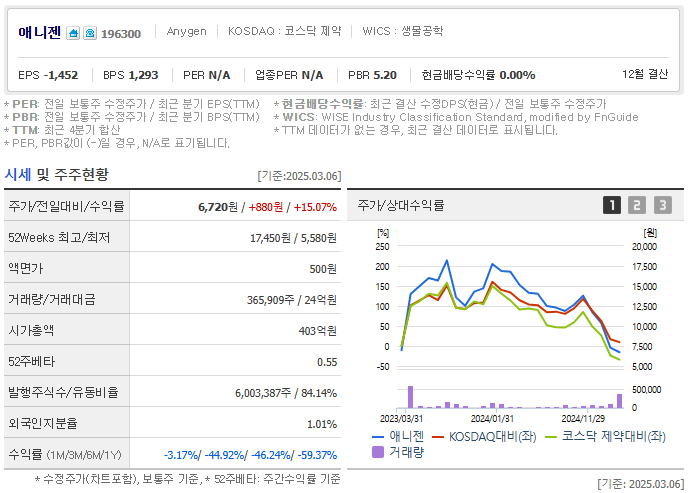Select the 1M return -3.17%
688x493 pixels.
181,455
